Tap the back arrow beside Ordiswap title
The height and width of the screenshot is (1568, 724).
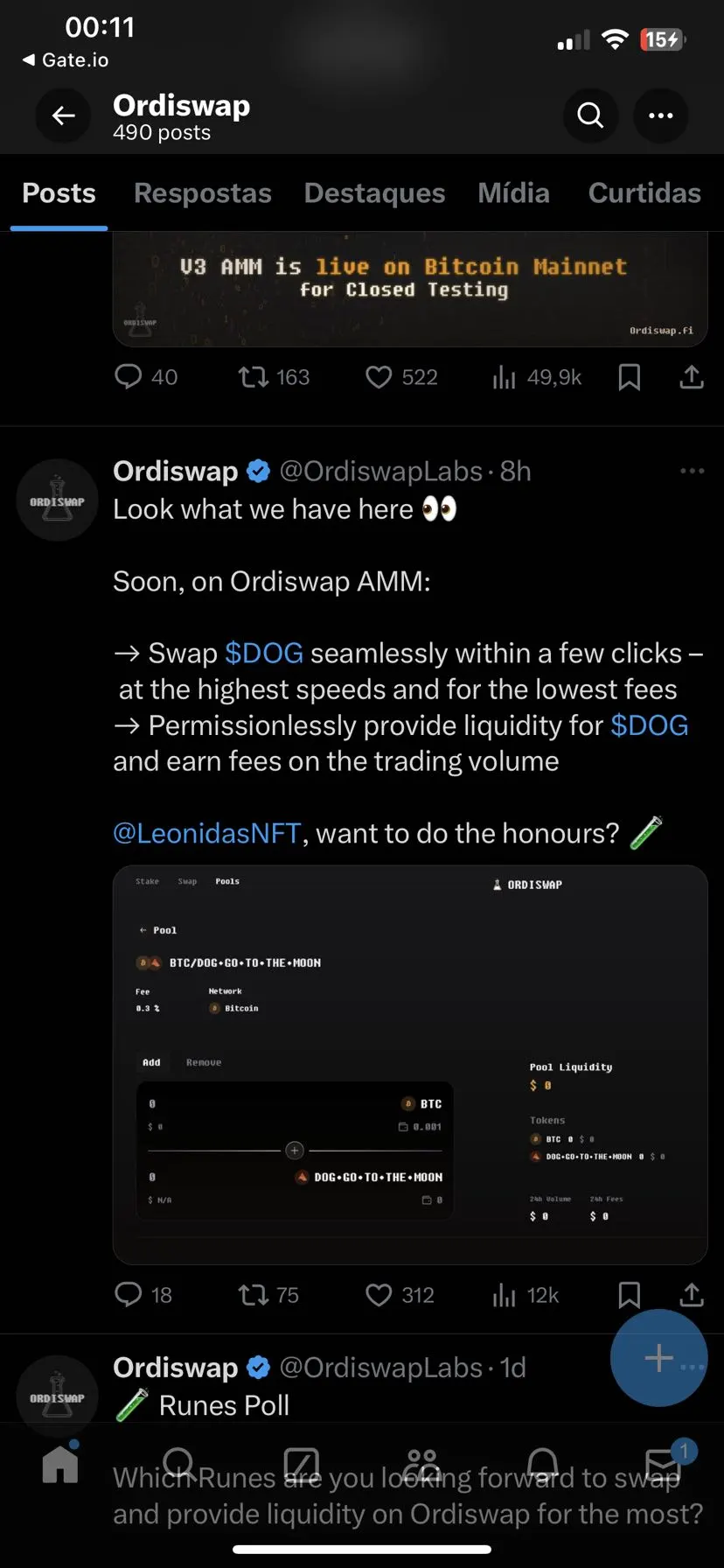tap(63, 115)
